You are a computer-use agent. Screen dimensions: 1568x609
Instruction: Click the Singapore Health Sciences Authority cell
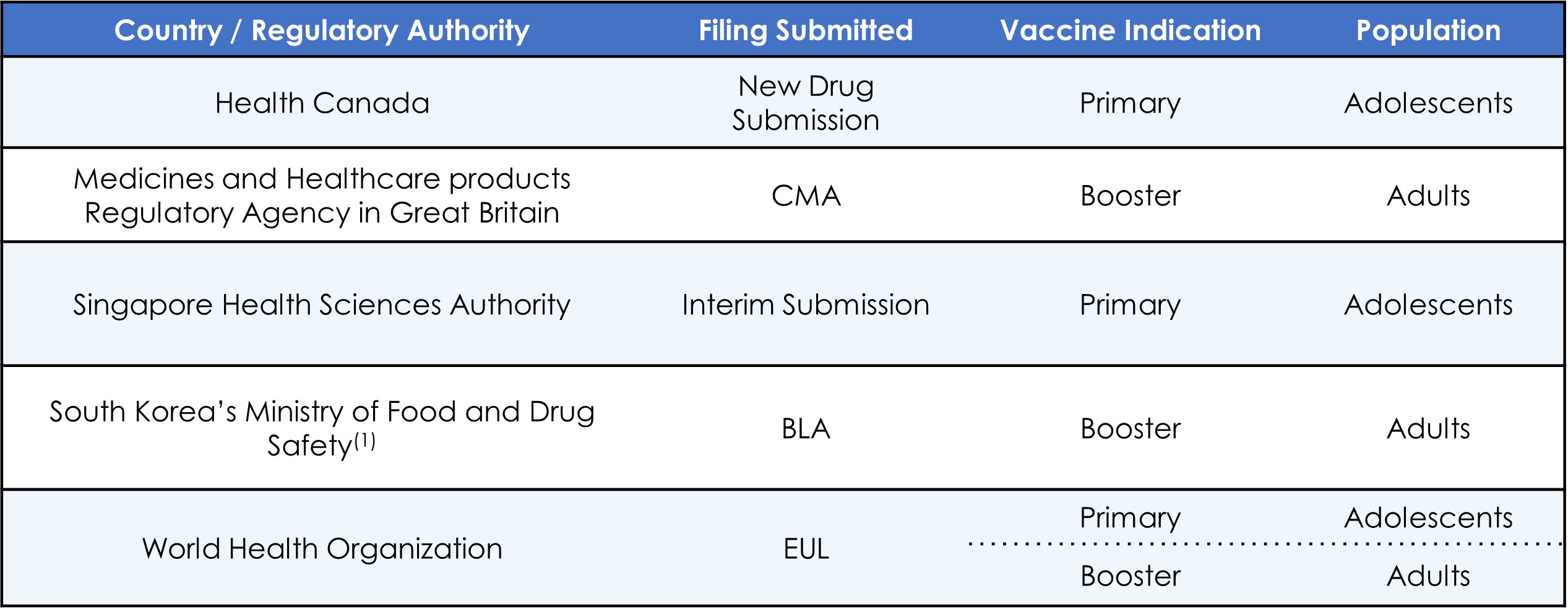click(322, 304)
